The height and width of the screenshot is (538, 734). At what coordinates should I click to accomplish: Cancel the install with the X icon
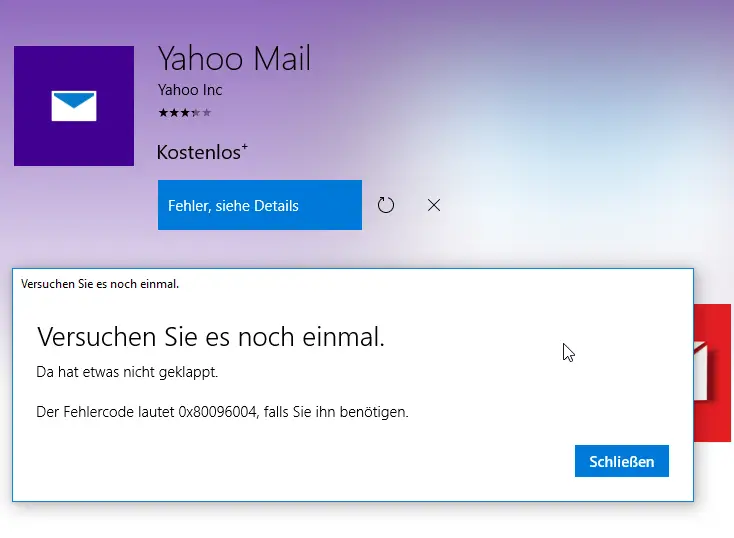pos(434,205)
